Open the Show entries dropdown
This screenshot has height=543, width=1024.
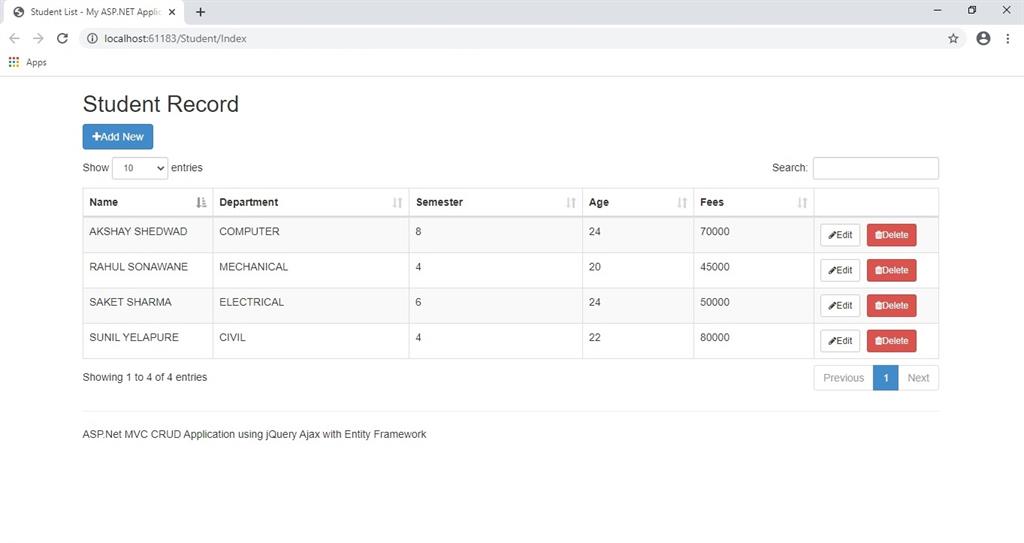pos(140,168)
